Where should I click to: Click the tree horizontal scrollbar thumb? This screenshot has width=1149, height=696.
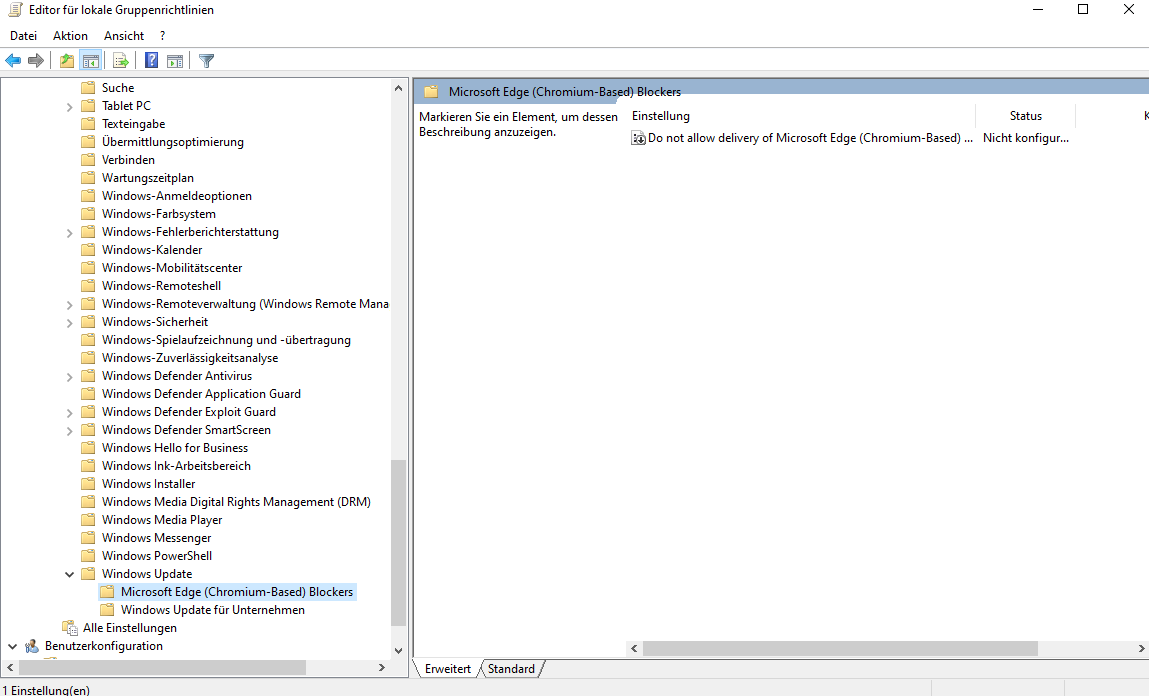pos(162,667)
